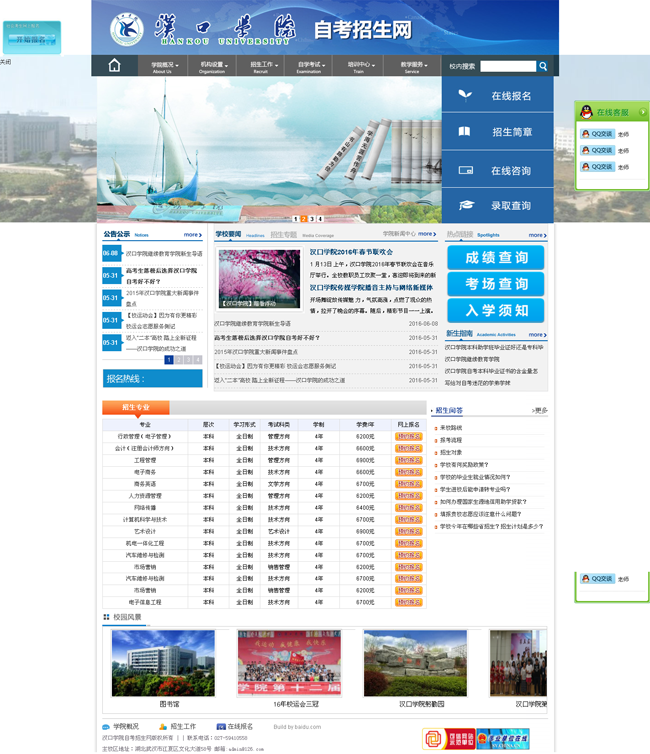
Task: Click the screen icon beside 在线咨询
Action: [465, 170]
